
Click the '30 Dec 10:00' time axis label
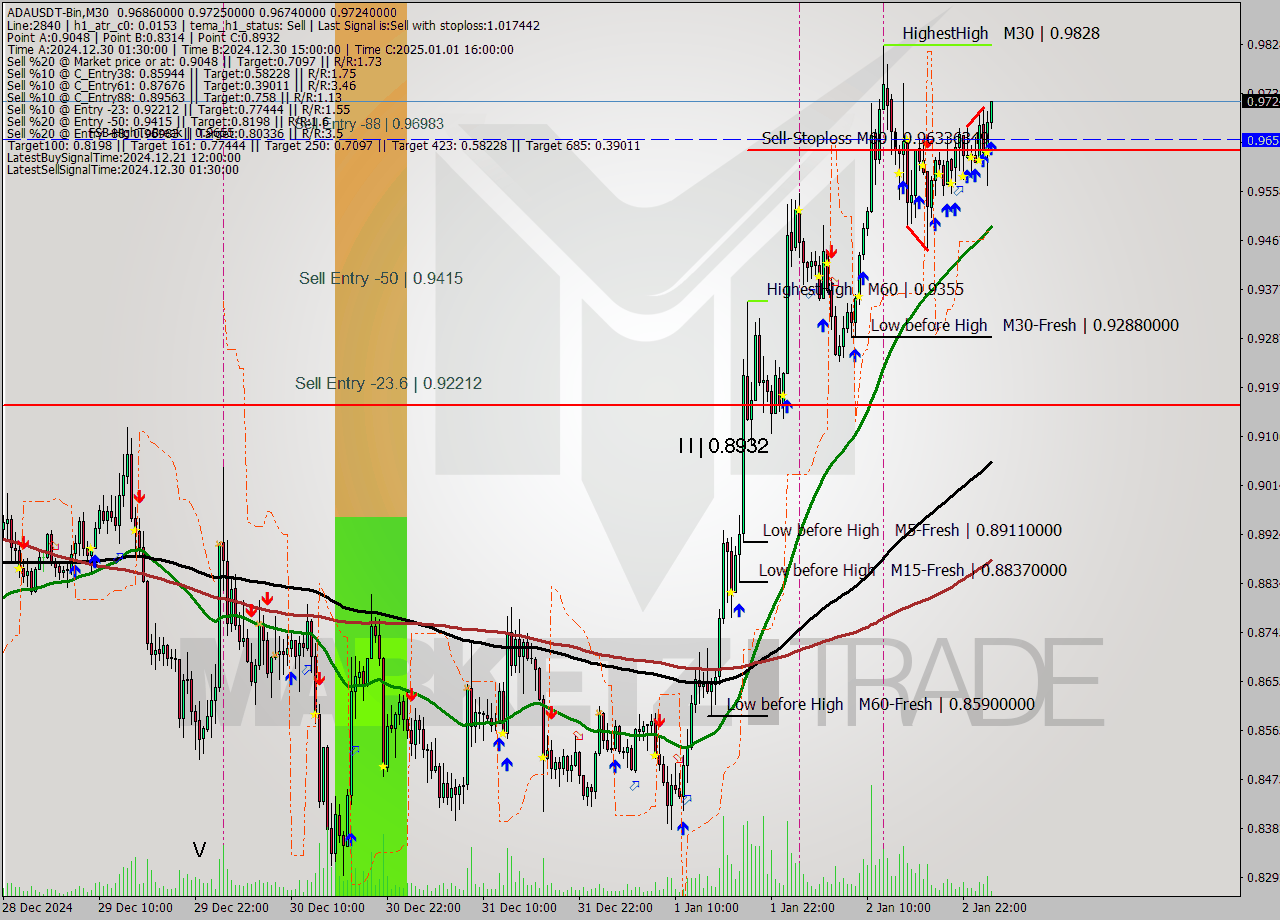328,908
